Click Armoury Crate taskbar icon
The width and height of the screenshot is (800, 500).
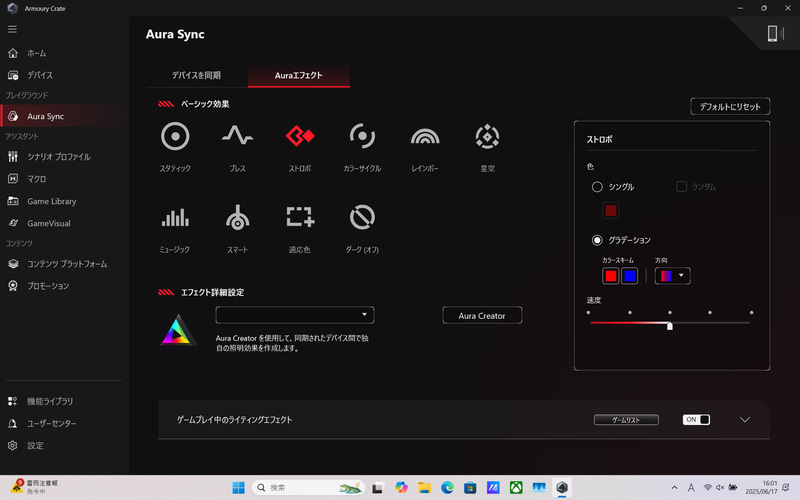(562, 488)
